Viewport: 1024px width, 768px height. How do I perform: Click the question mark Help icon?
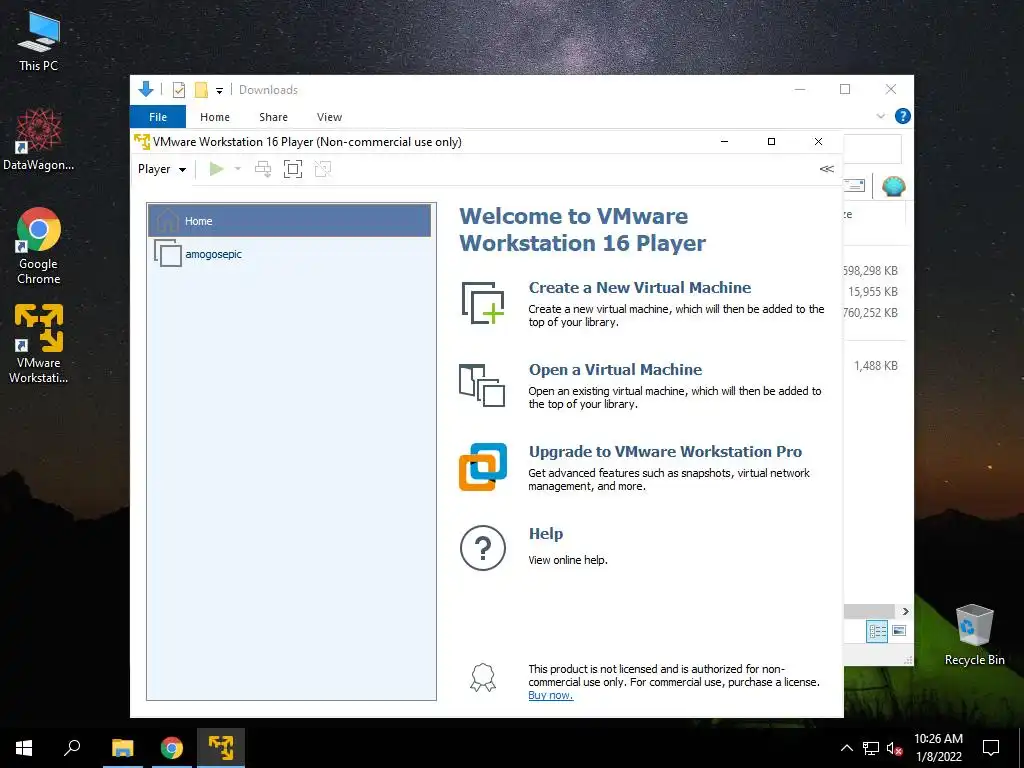(x=483, y=548)
